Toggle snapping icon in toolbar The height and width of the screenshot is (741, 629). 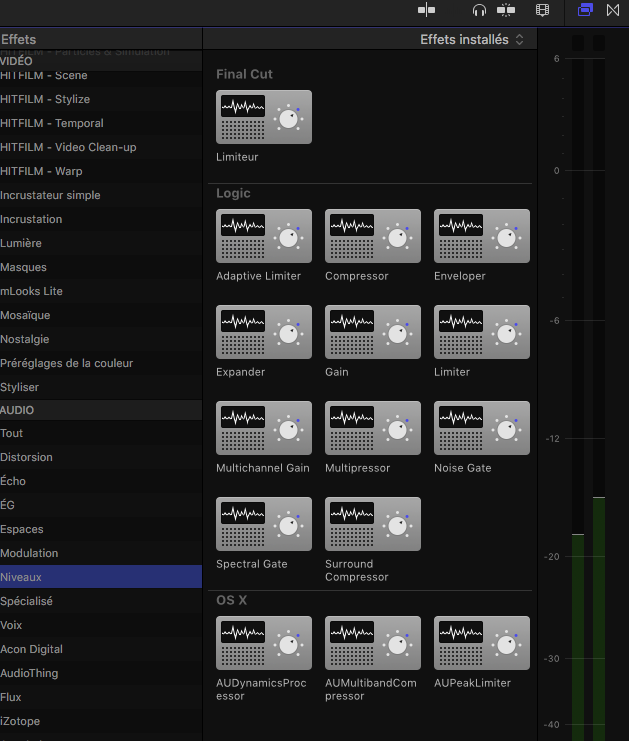[506, 10]
